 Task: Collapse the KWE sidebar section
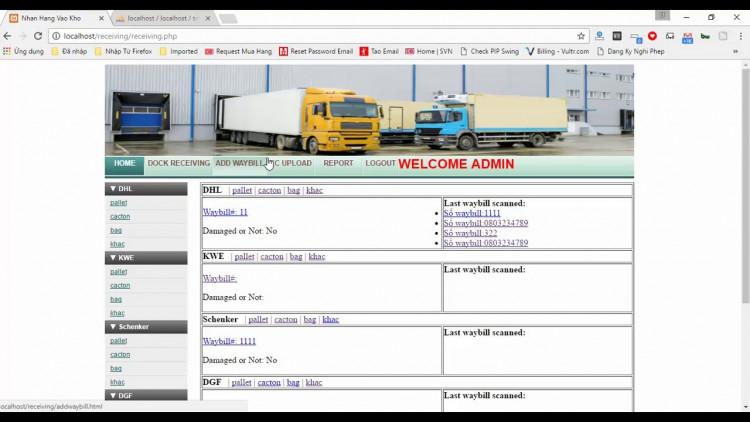click(146, 257)
